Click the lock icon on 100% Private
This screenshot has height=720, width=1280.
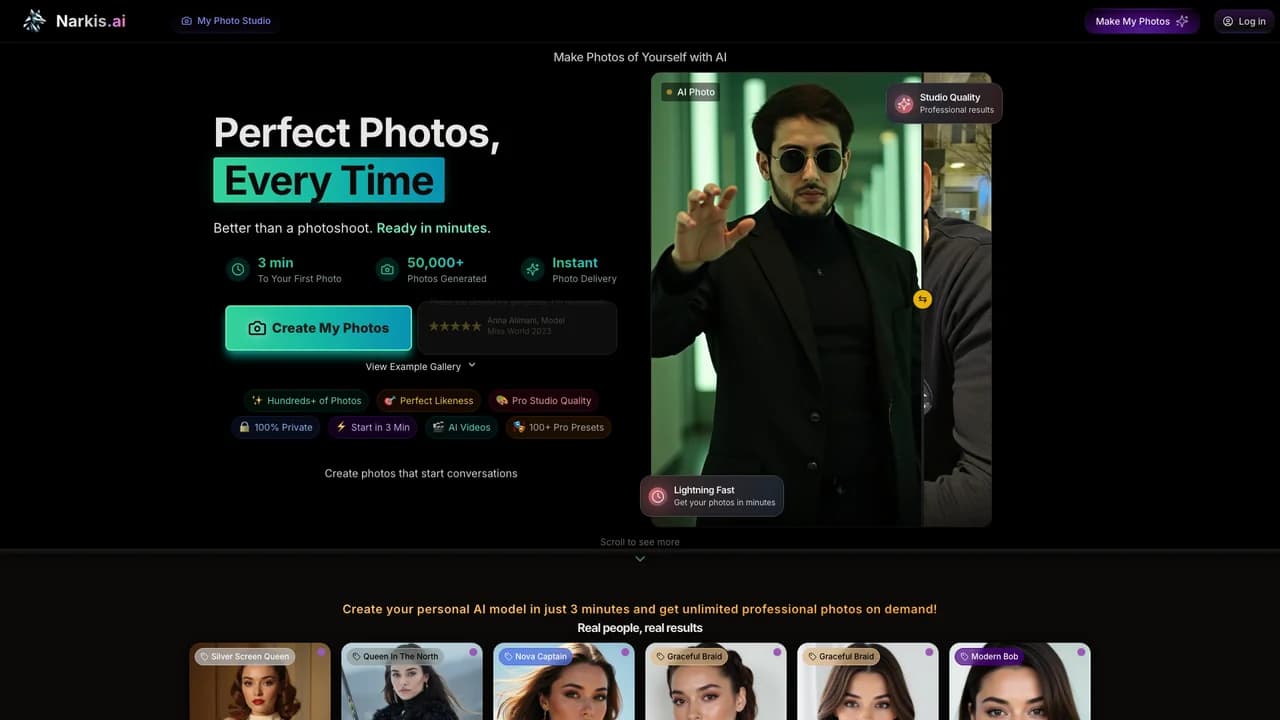point(244,427)
